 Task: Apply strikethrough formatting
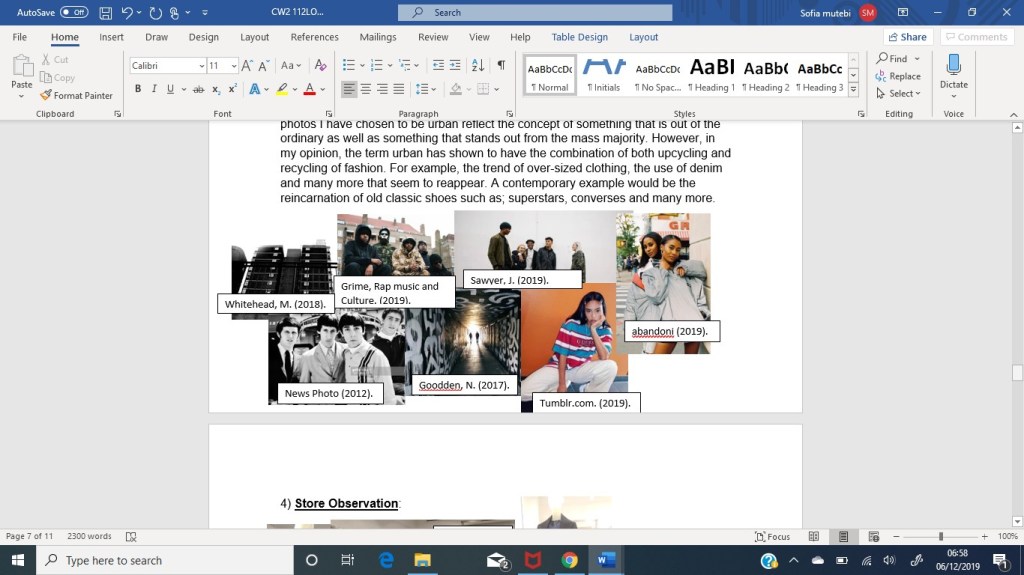199,89
